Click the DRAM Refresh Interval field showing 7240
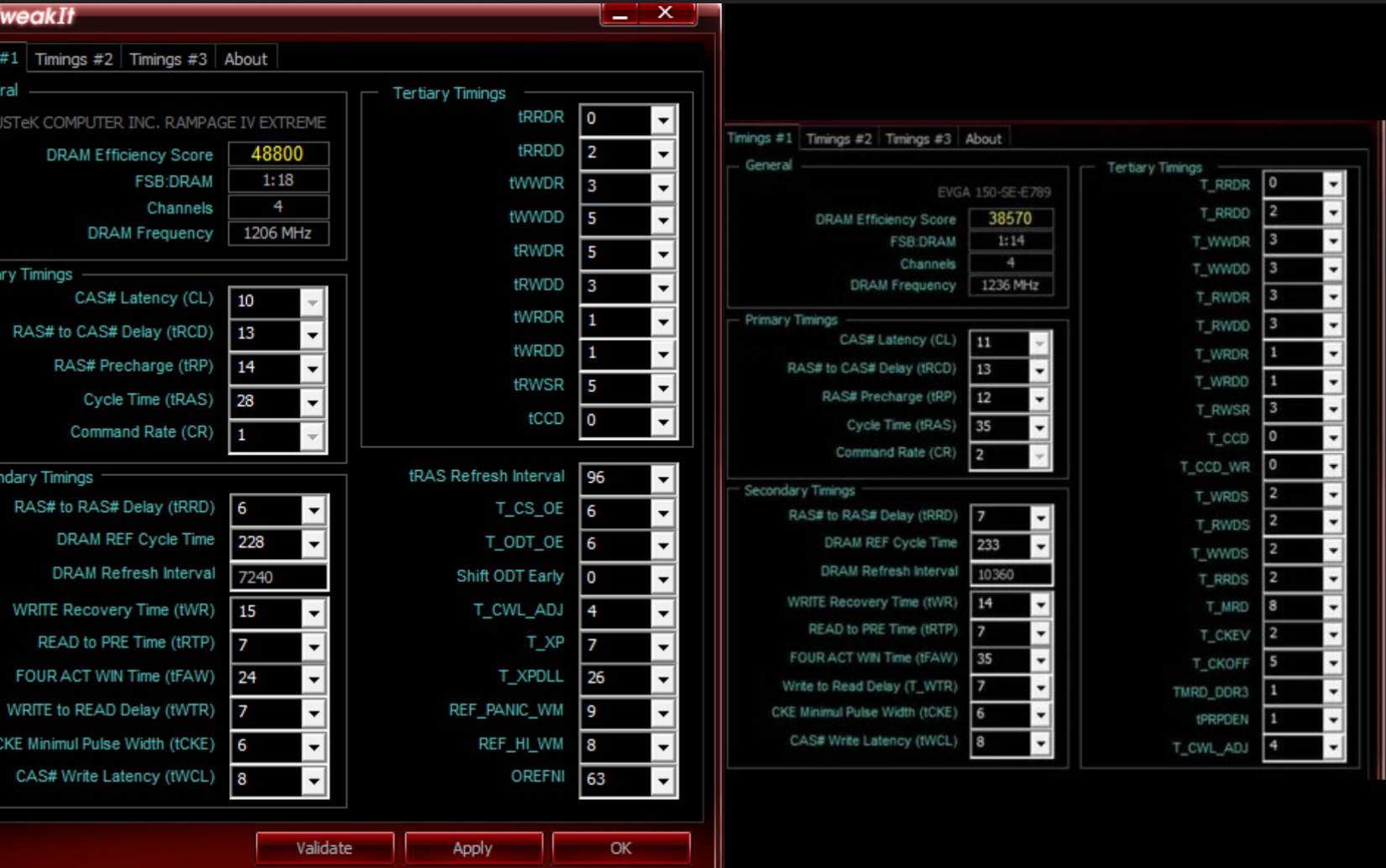The height and width of the screenshot is (868, 1386). point(278,577)
